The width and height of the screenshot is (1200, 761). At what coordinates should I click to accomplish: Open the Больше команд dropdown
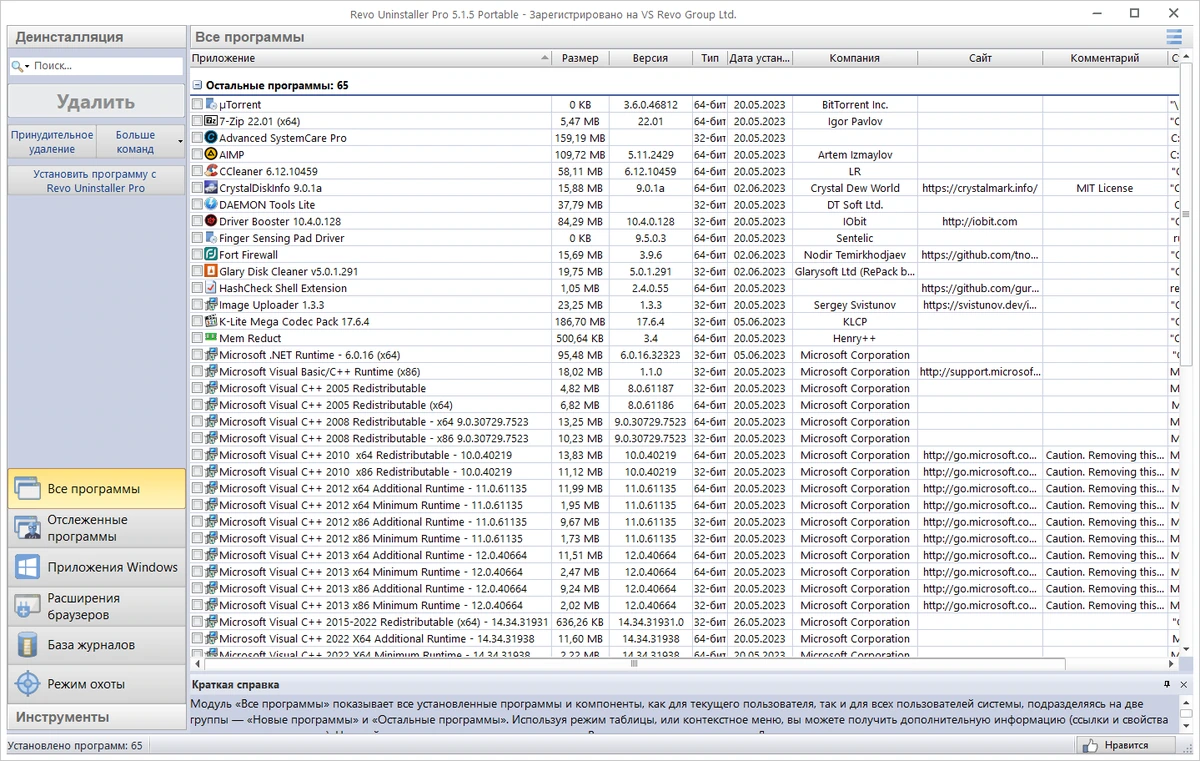[x=141, y=141]
